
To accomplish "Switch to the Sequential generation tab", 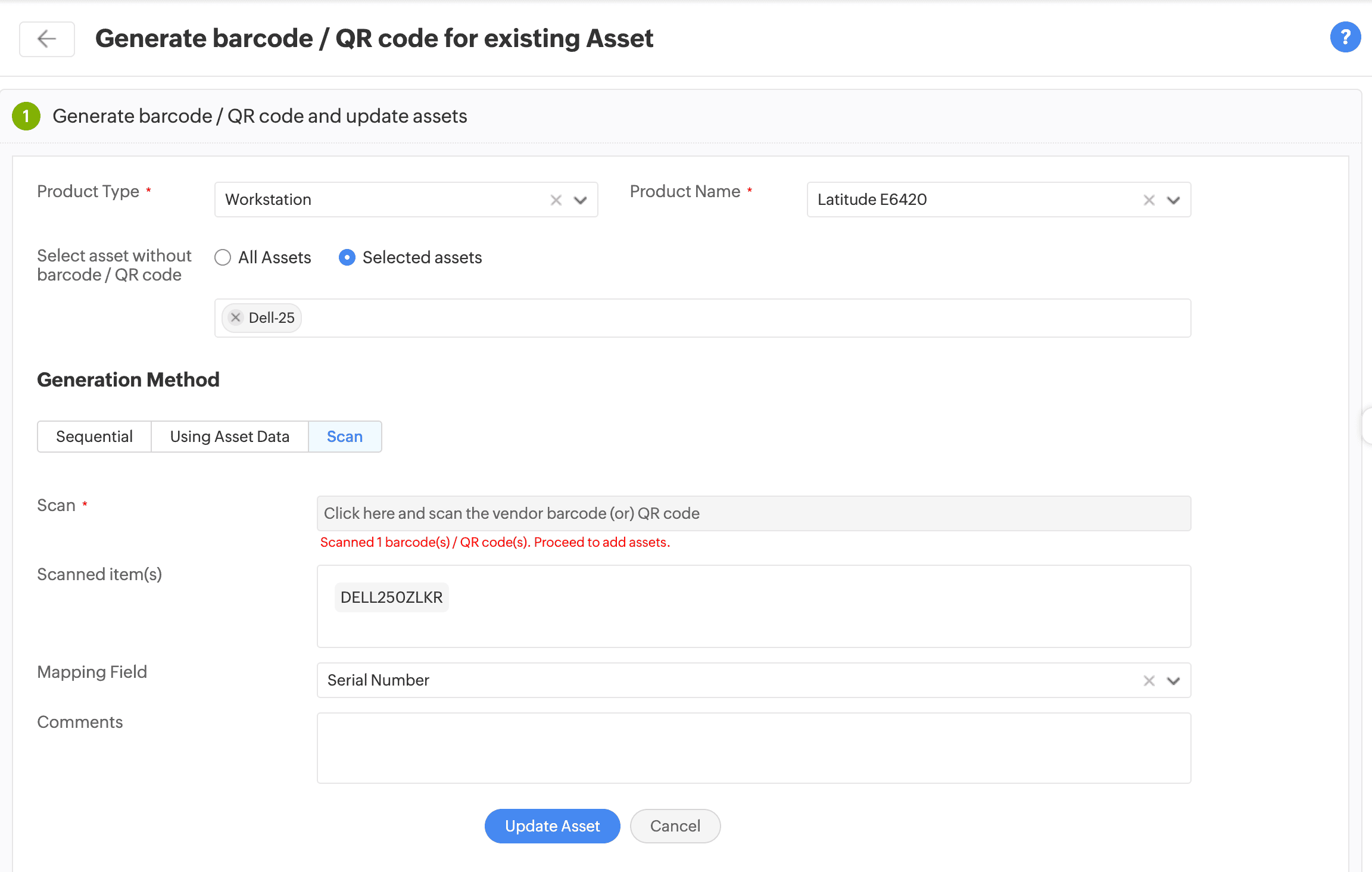I will (94, 437).
